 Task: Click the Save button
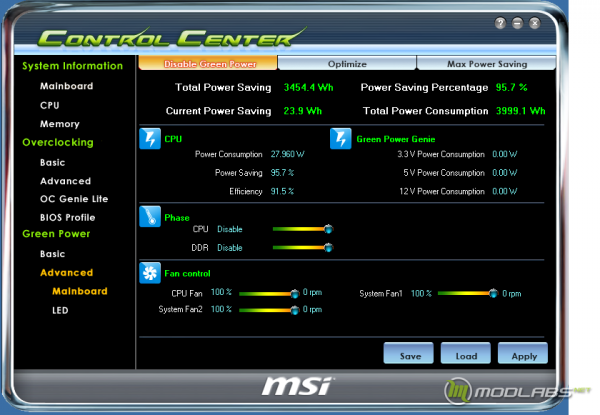(409, 353)
